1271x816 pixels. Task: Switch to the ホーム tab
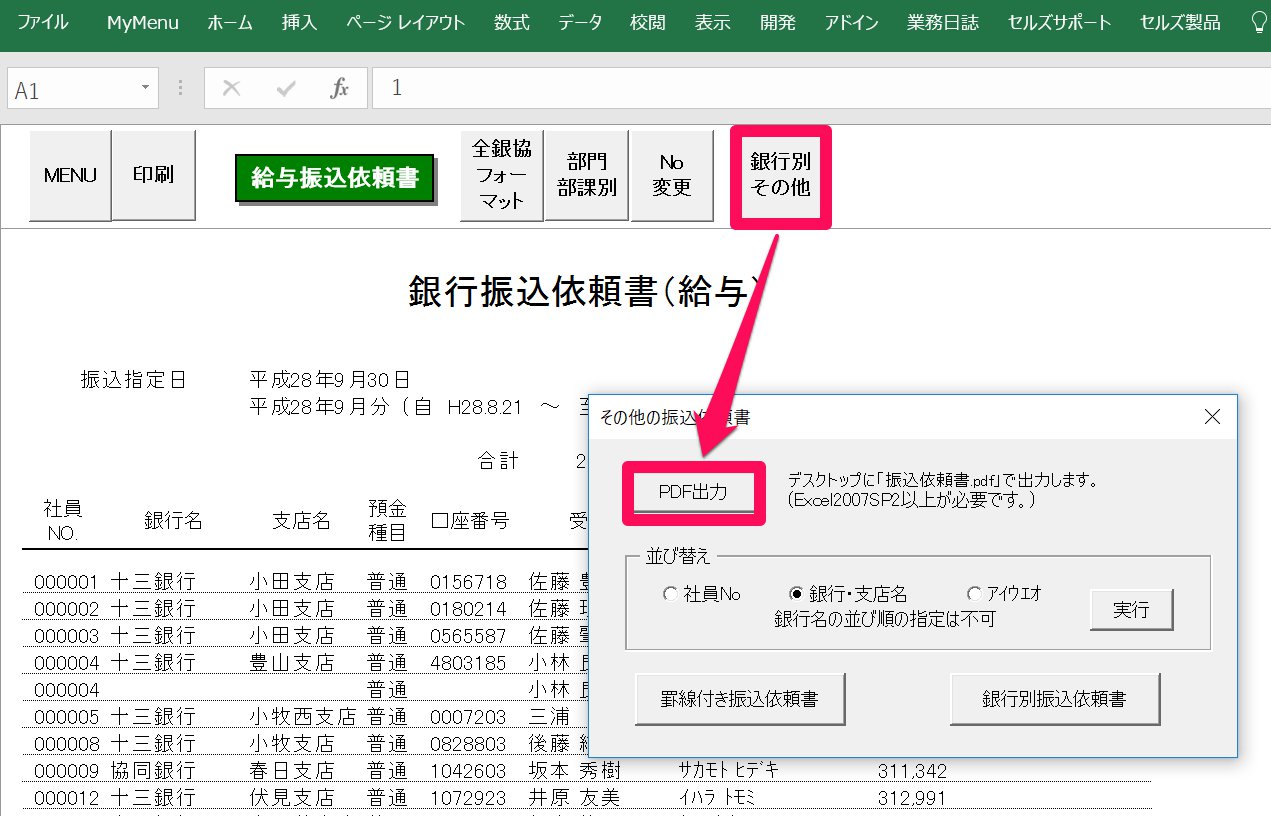[230, 22]
